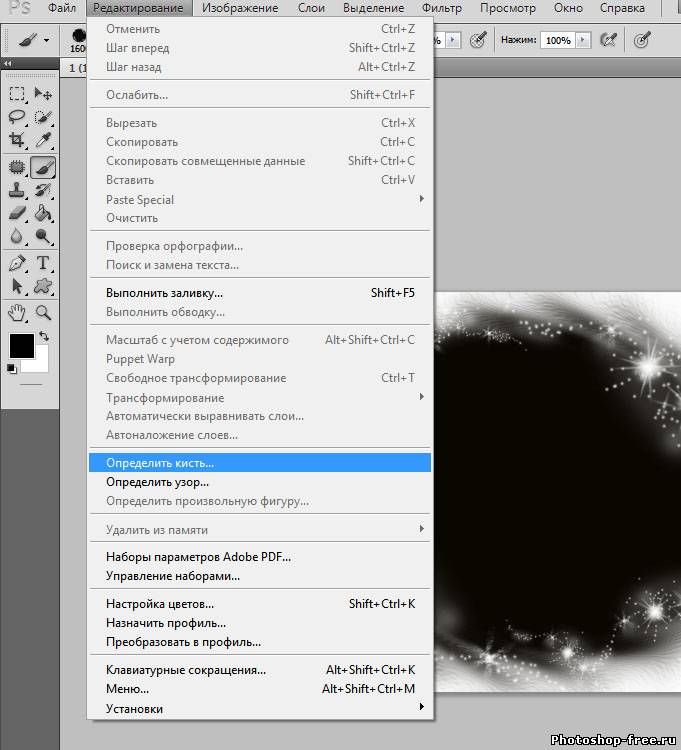Toggle airbrush mode in options bar
Viewport: 681px width, 750px height.
tap(610, 40)
